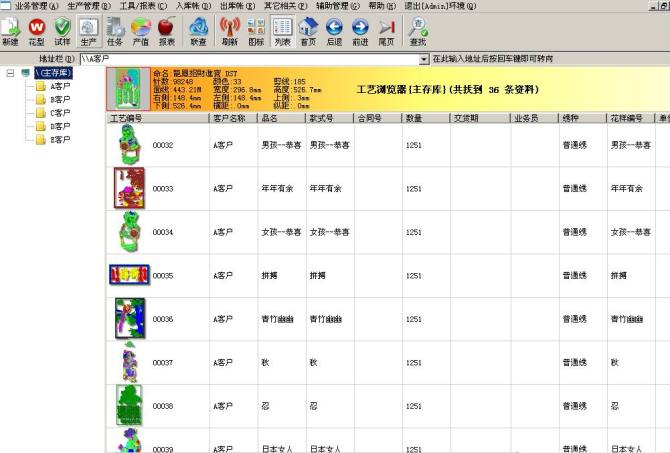Click the 产值 output value chart icon
Viewport: 670px width, 453px height.
[x=141, y=31]
